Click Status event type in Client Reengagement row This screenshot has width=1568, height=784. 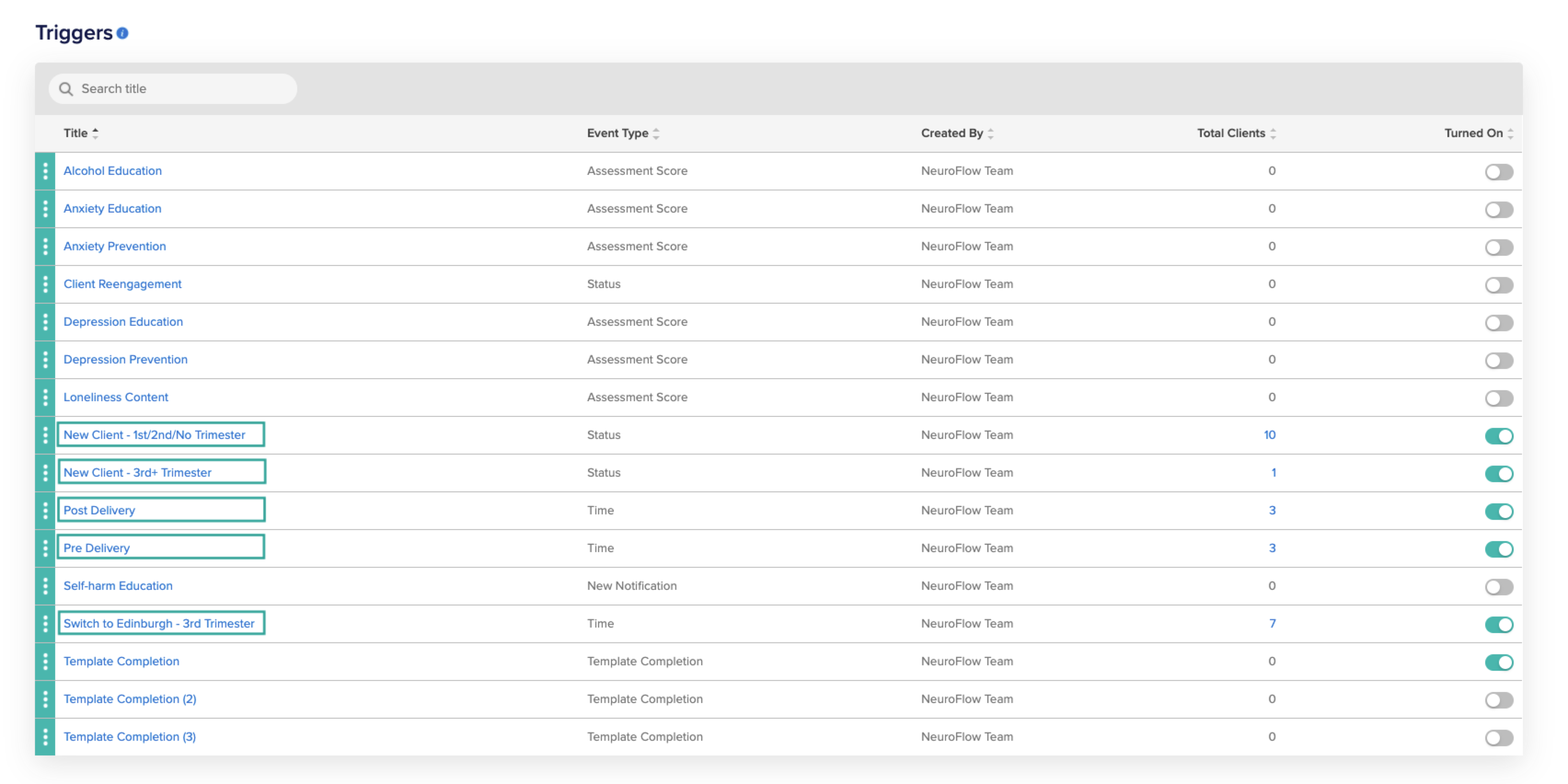coord(604,284)
